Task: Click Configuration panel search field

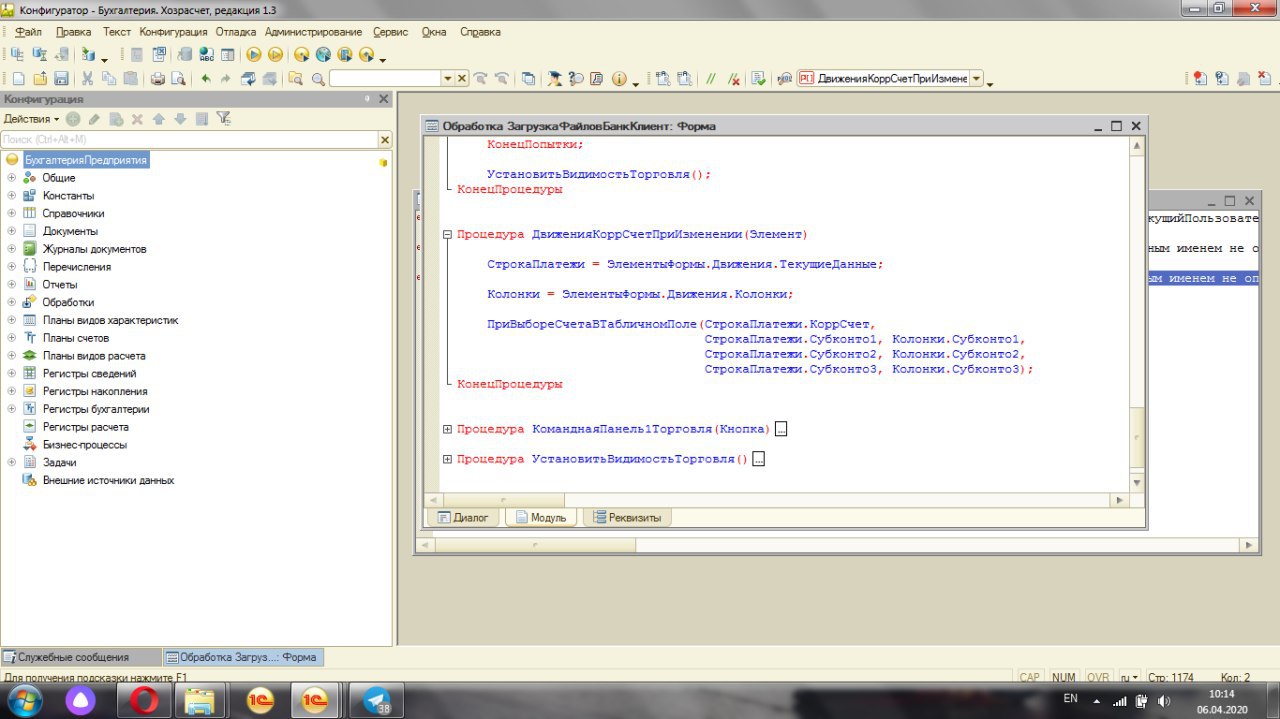Action: coord(190,140)
